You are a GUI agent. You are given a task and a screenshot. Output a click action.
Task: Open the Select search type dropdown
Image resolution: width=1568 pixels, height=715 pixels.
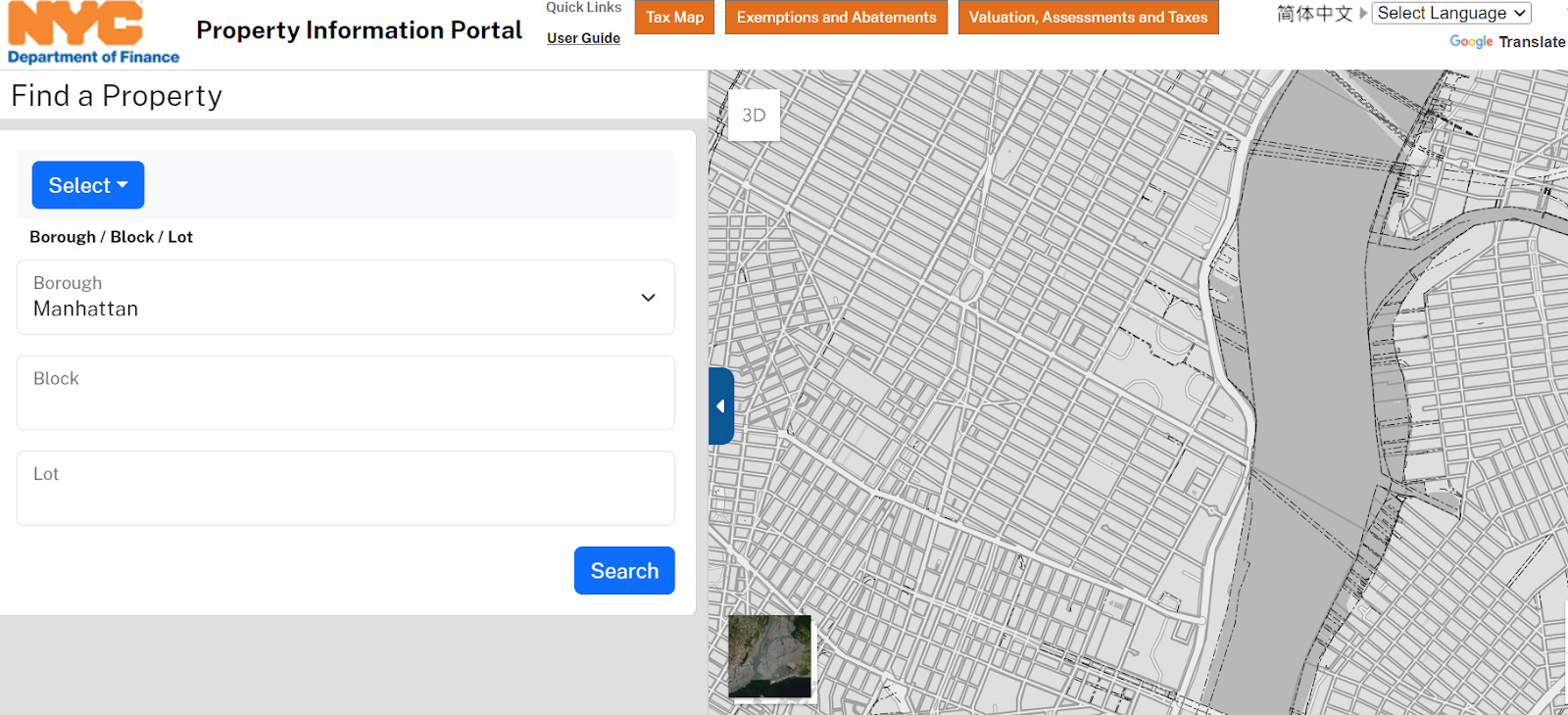pos(88,185)
